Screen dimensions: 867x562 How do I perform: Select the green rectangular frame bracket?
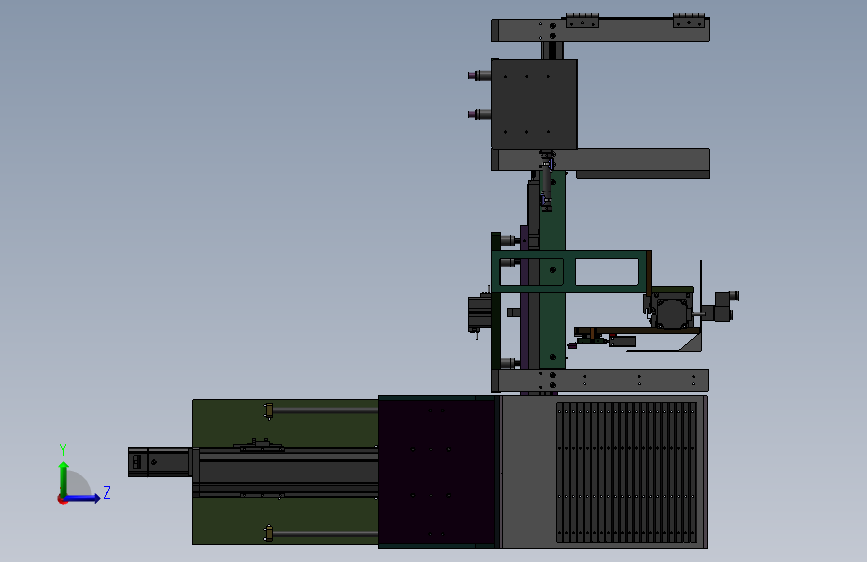click(571, 271)
